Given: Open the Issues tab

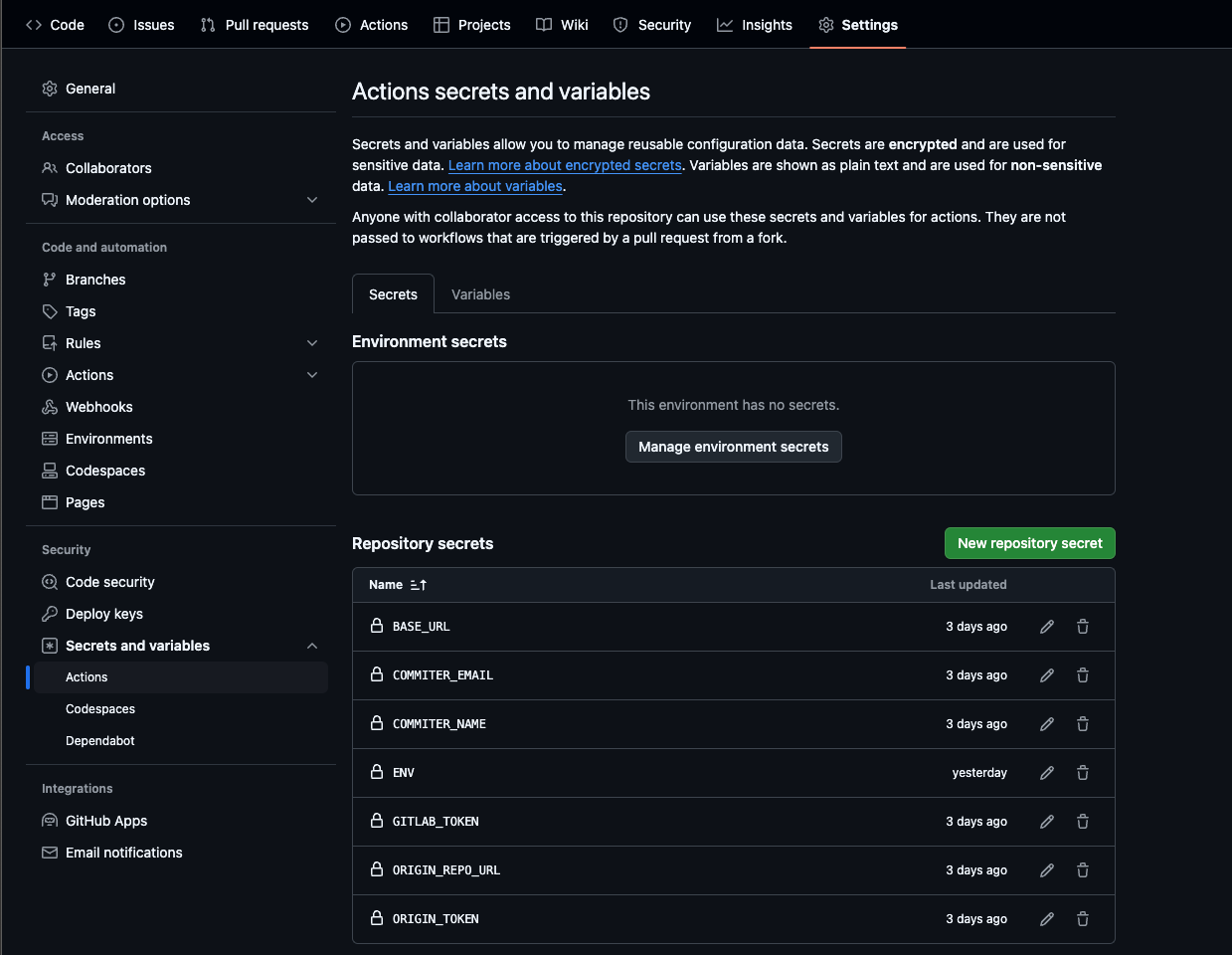Looking at the screenshot, I should point(141,25).
